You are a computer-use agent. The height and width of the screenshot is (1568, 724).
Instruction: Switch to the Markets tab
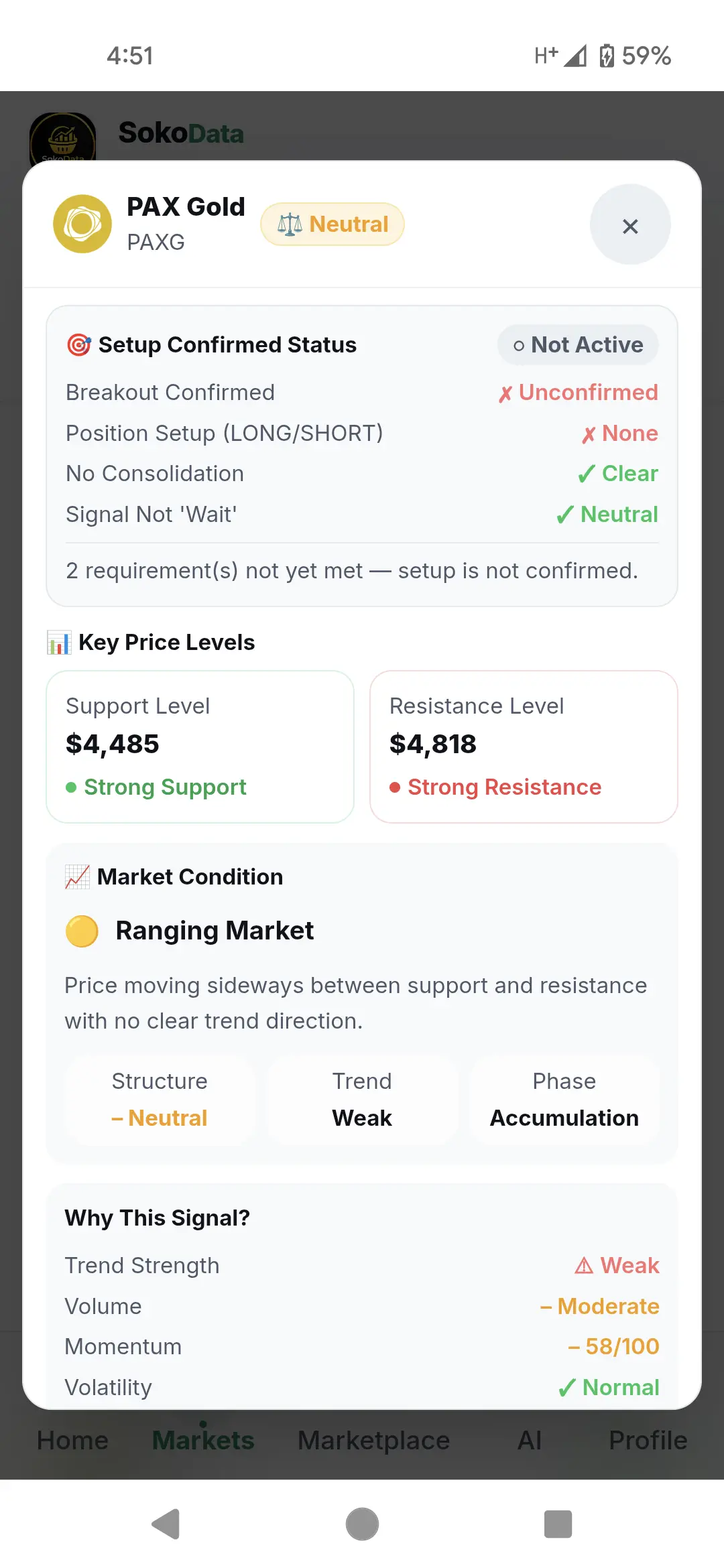(x=203, y=1441)
